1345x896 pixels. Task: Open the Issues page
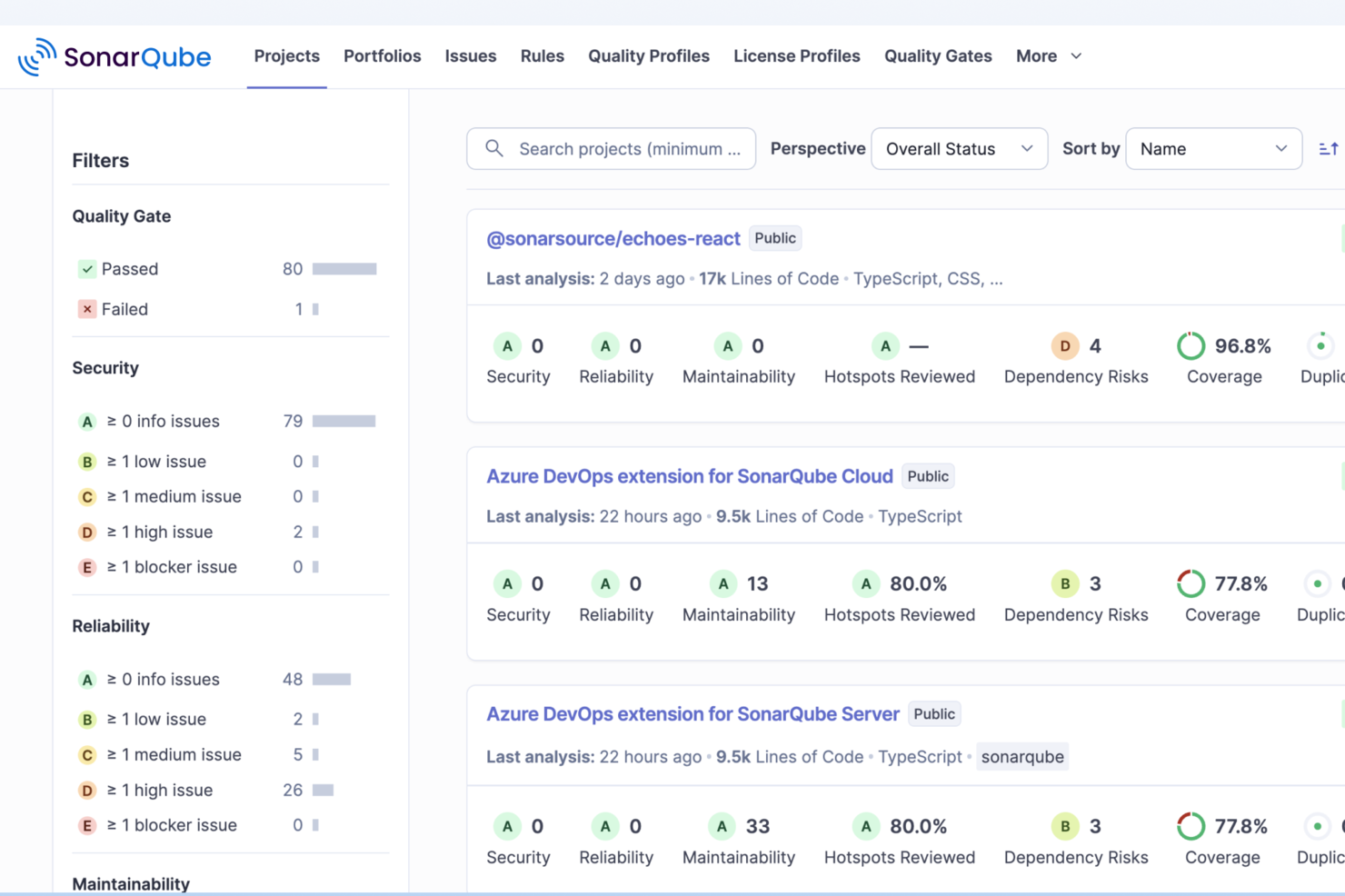tap(471, 56)
